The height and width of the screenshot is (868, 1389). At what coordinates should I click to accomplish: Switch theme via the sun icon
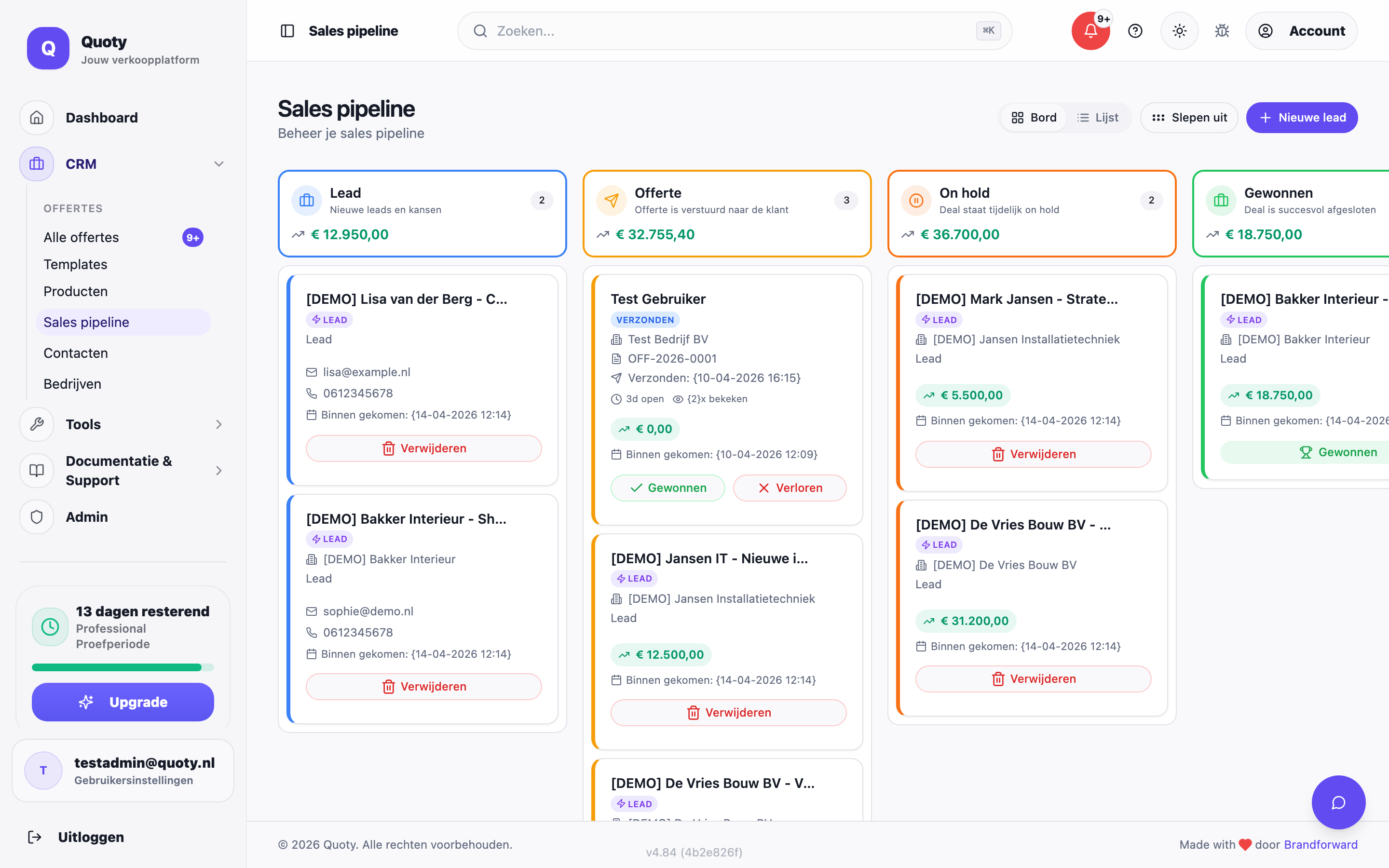point(1180,31)
